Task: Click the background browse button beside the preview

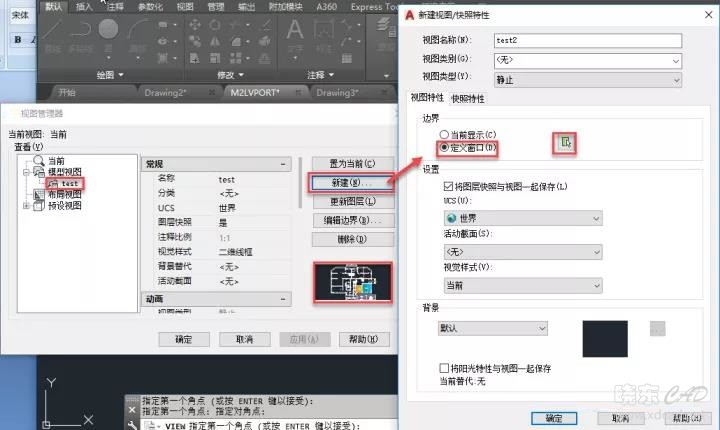Action: coord(657,328)
